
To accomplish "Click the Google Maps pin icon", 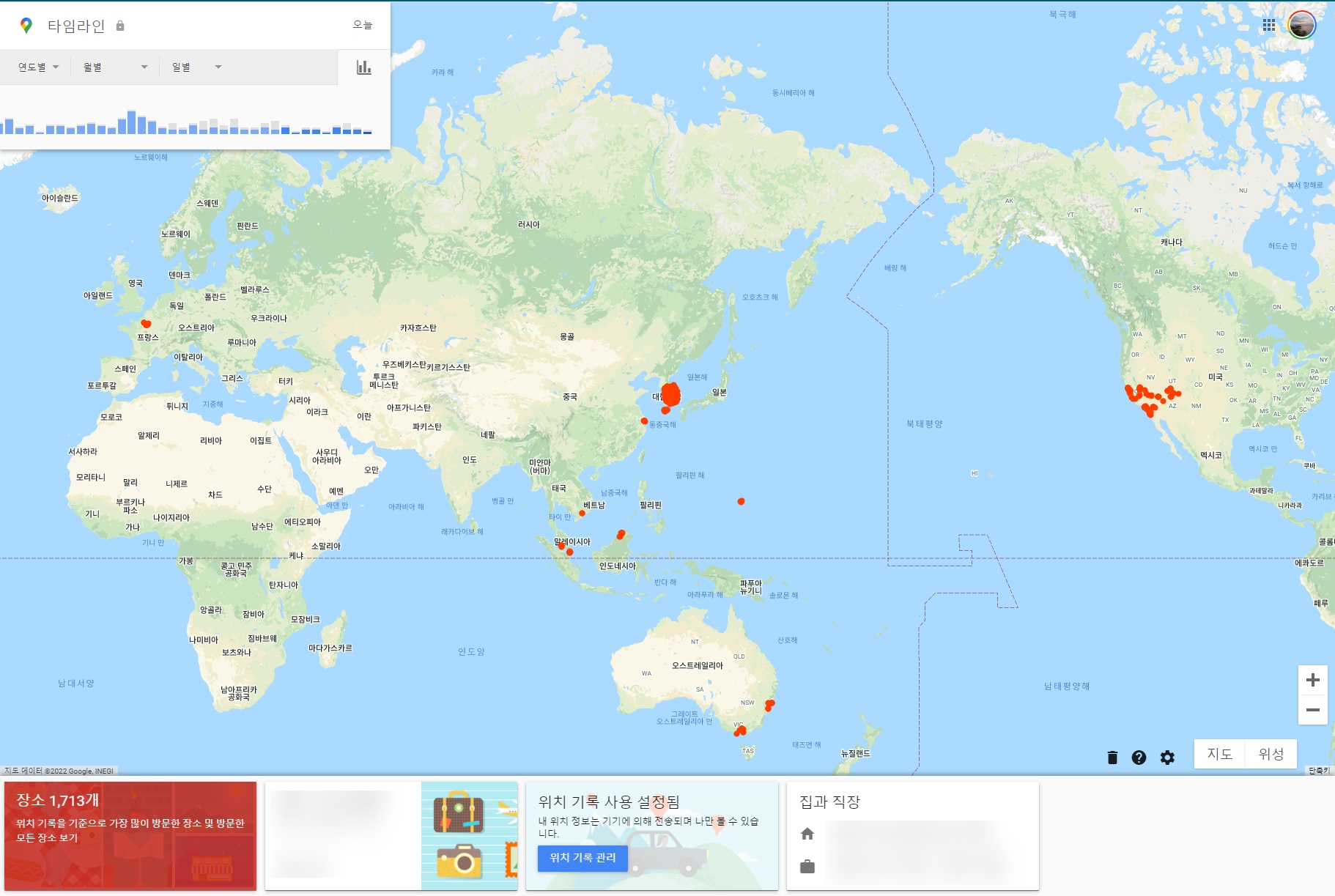I will point(26,26).
